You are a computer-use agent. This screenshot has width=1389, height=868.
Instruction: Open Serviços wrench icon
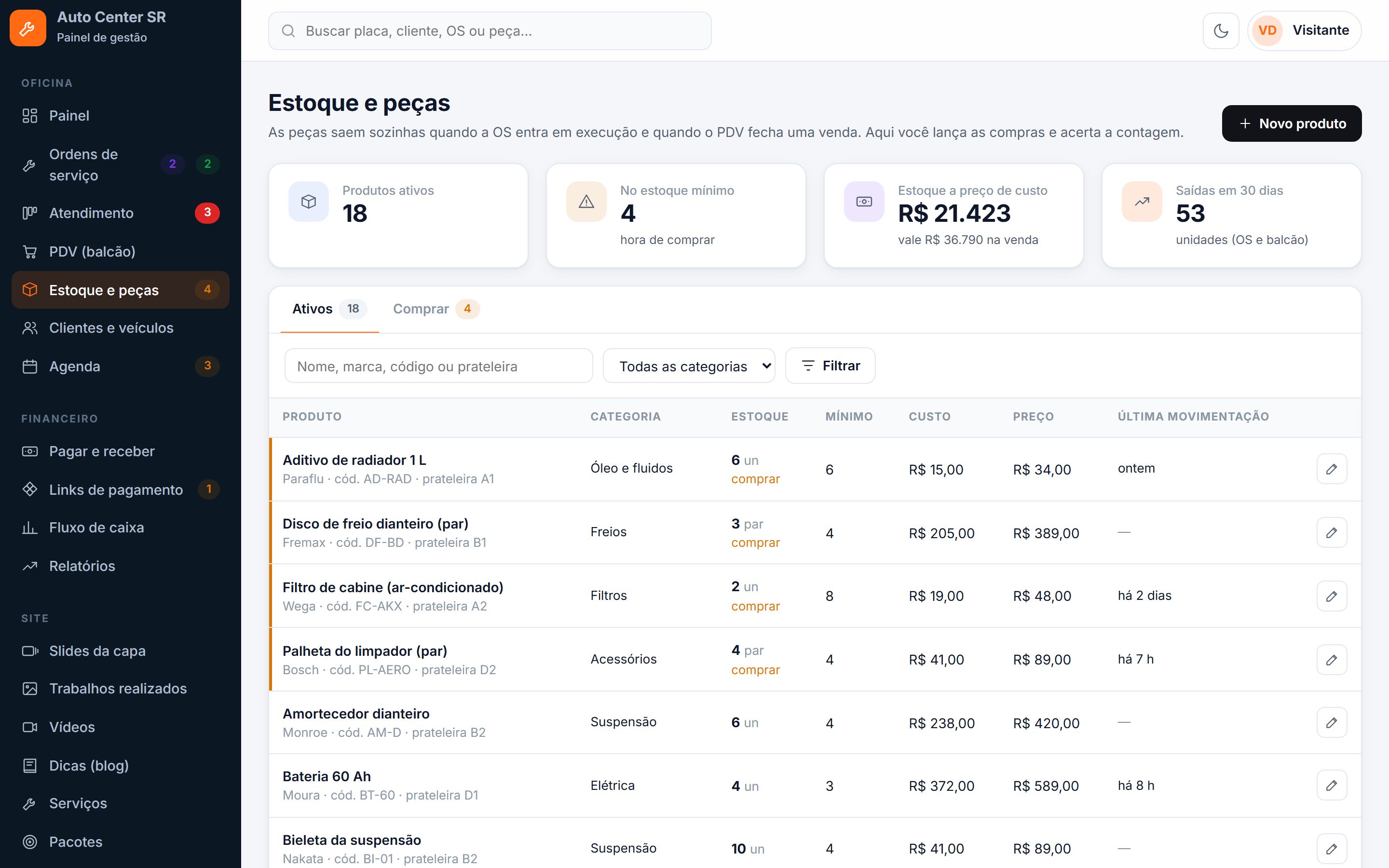(x=30, y=804)
